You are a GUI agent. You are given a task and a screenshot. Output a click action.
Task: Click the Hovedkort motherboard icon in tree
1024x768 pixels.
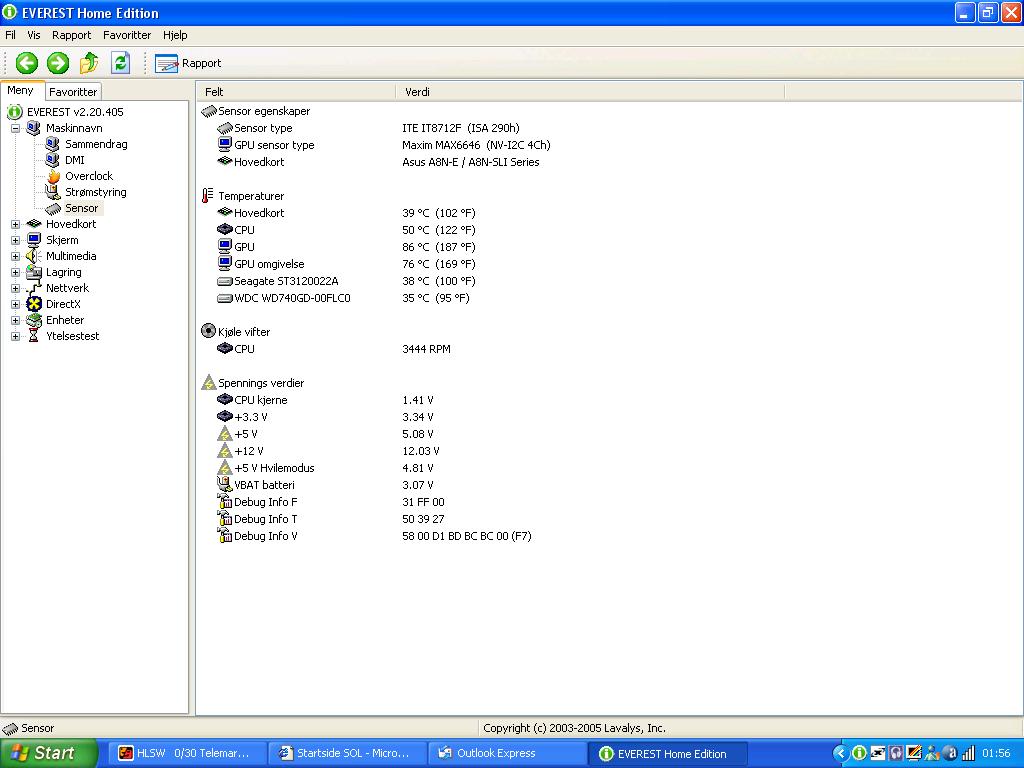click(x=34, y=224)
